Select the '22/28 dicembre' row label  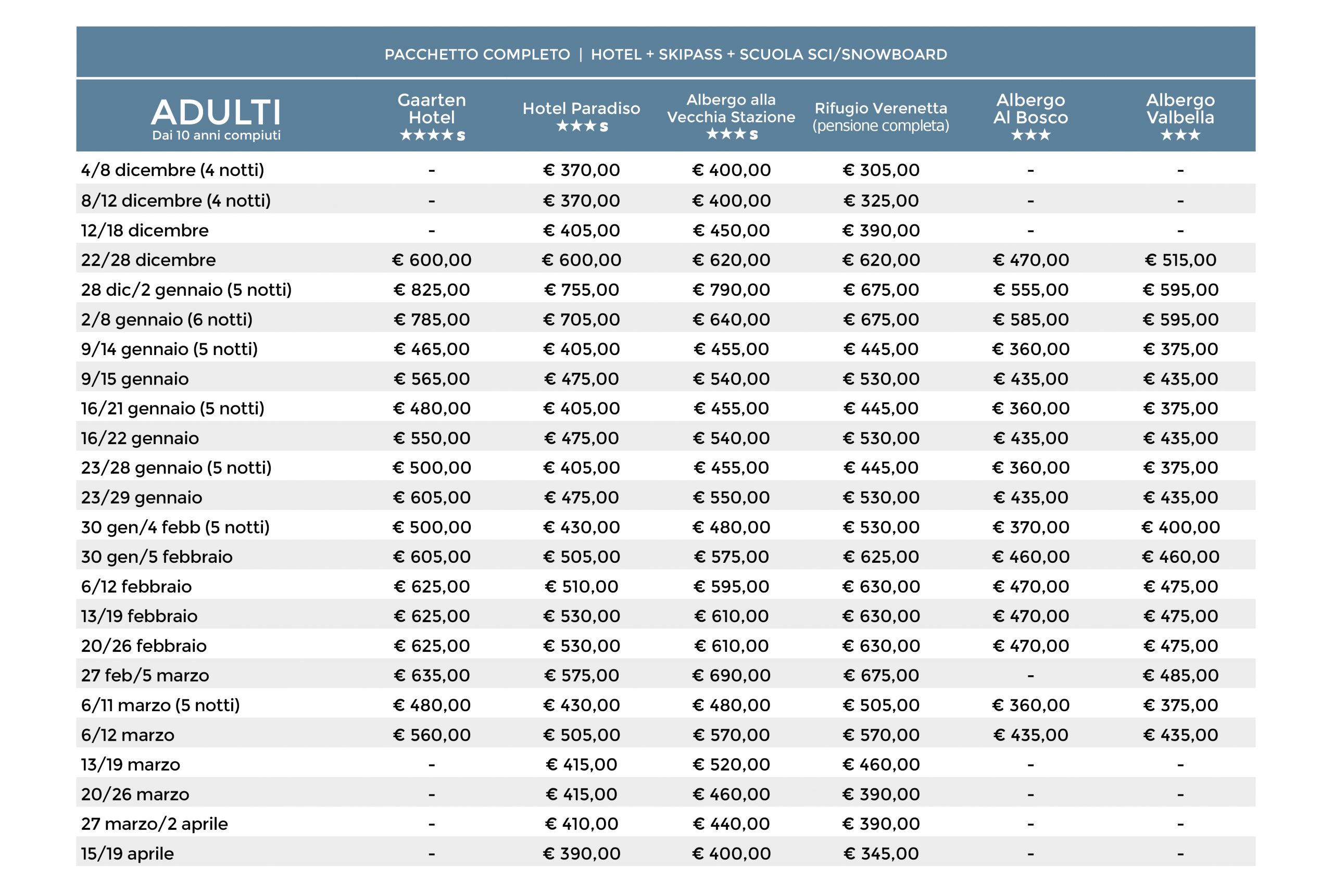[148, 260]
